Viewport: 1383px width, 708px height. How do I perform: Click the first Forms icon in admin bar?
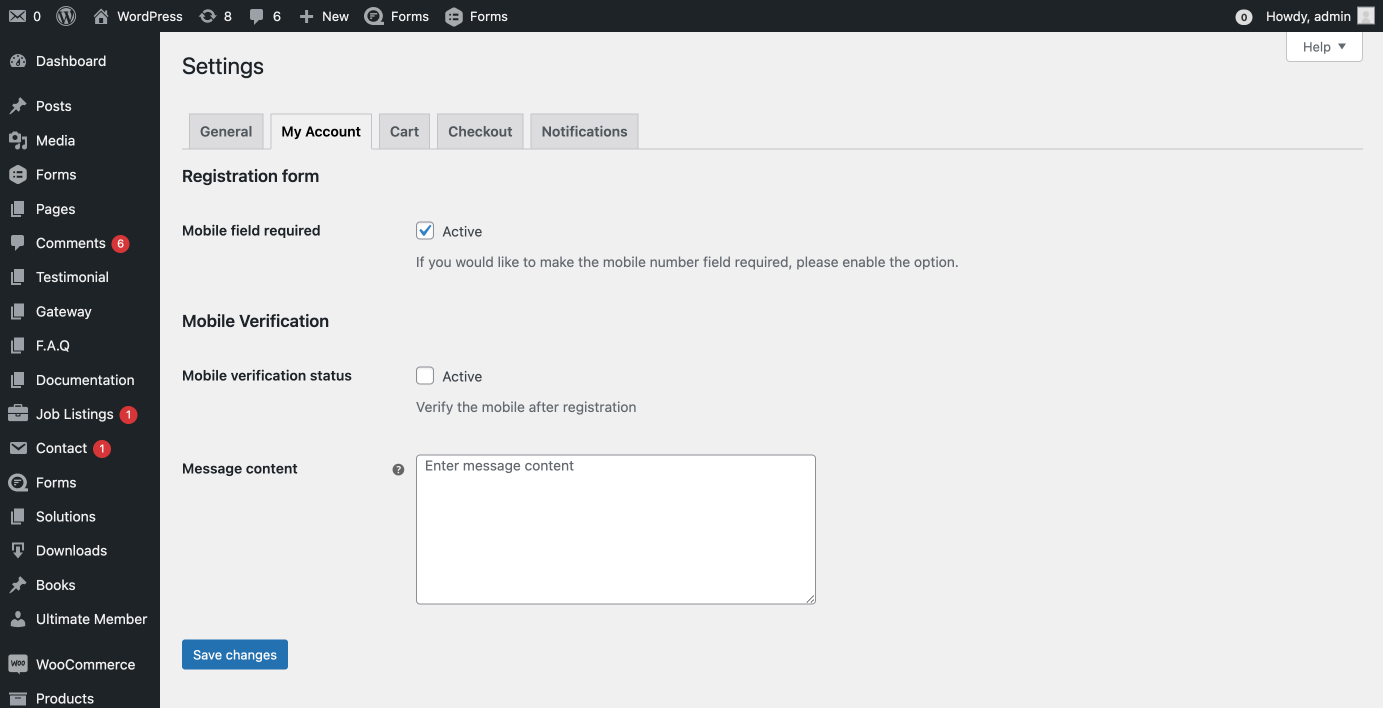click(374, 16)
